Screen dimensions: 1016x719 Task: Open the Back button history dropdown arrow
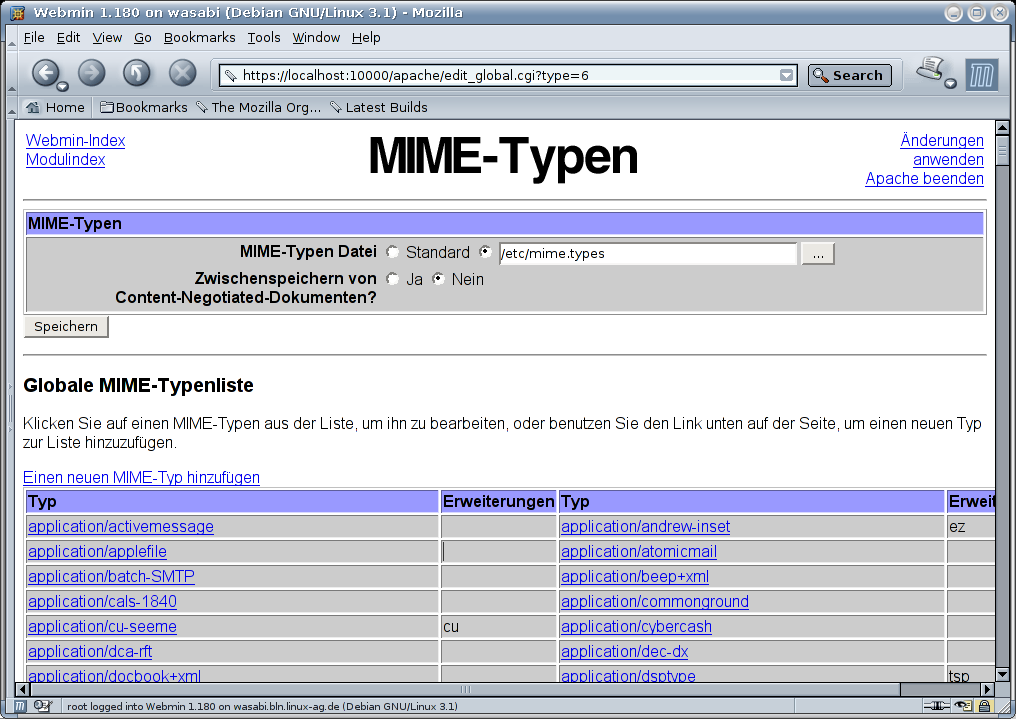[x=63, y=86]
